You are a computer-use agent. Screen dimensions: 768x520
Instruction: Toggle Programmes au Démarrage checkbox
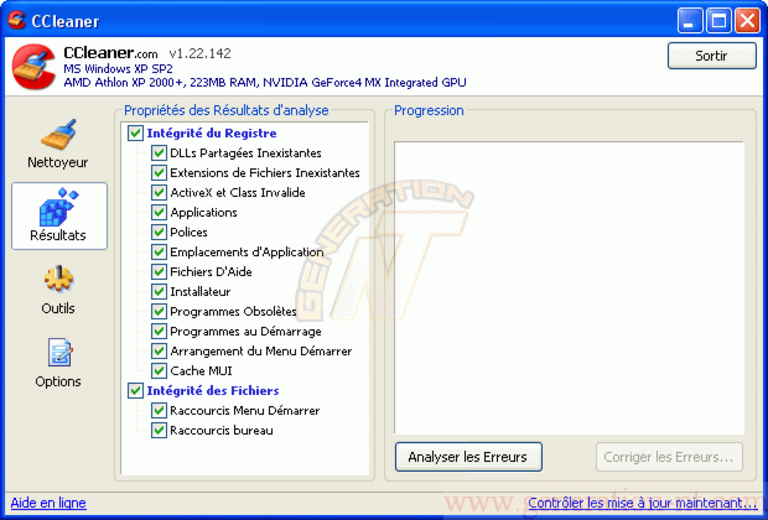pos(158,331)
